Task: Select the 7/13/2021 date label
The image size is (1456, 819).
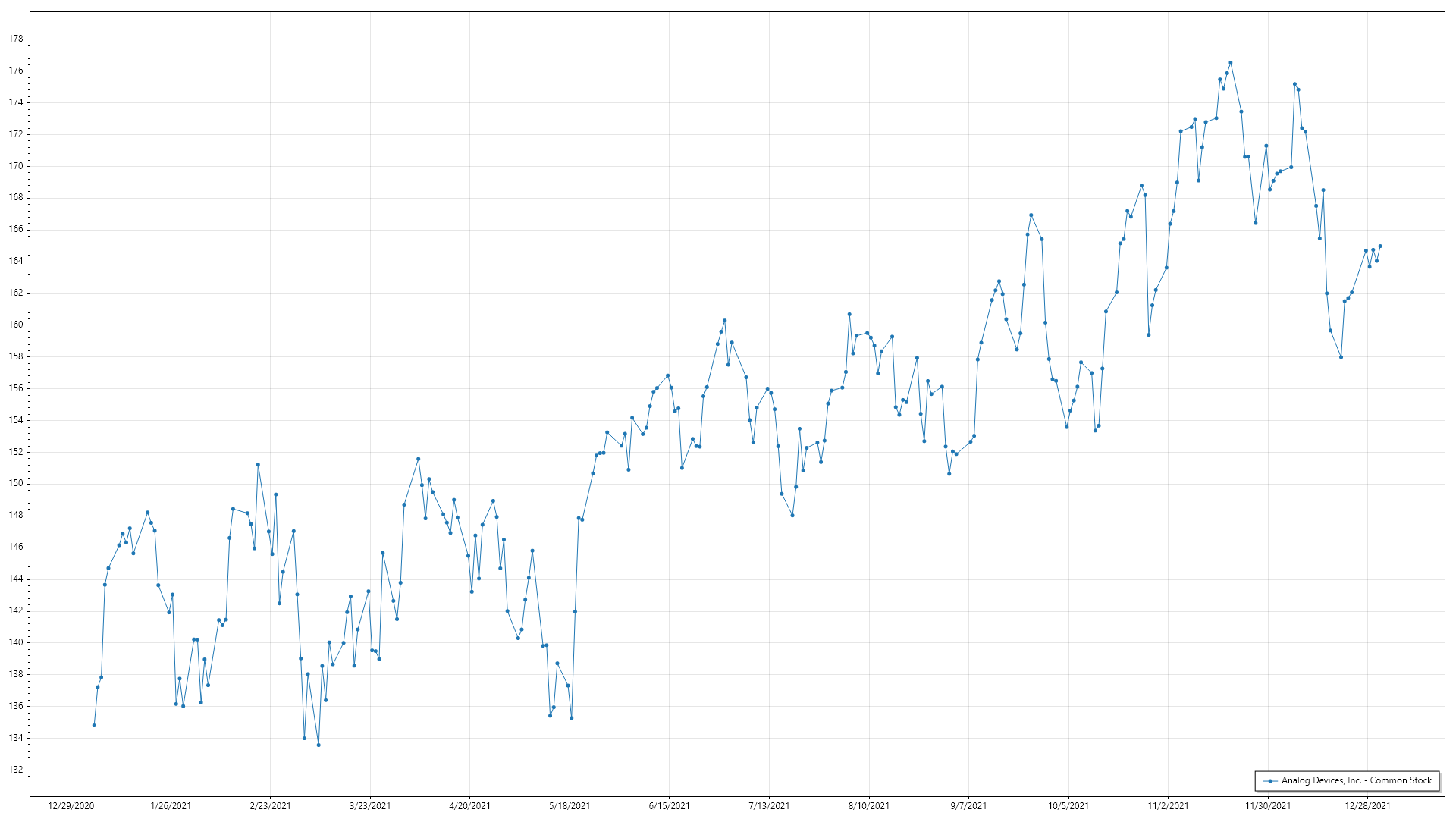Action: tap(769, 805)
